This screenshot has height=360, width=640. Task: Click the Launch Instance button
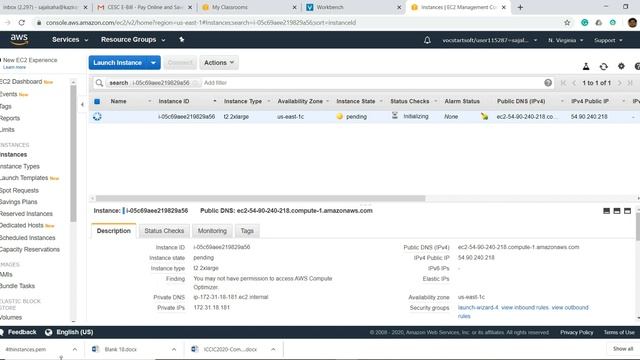118,63
